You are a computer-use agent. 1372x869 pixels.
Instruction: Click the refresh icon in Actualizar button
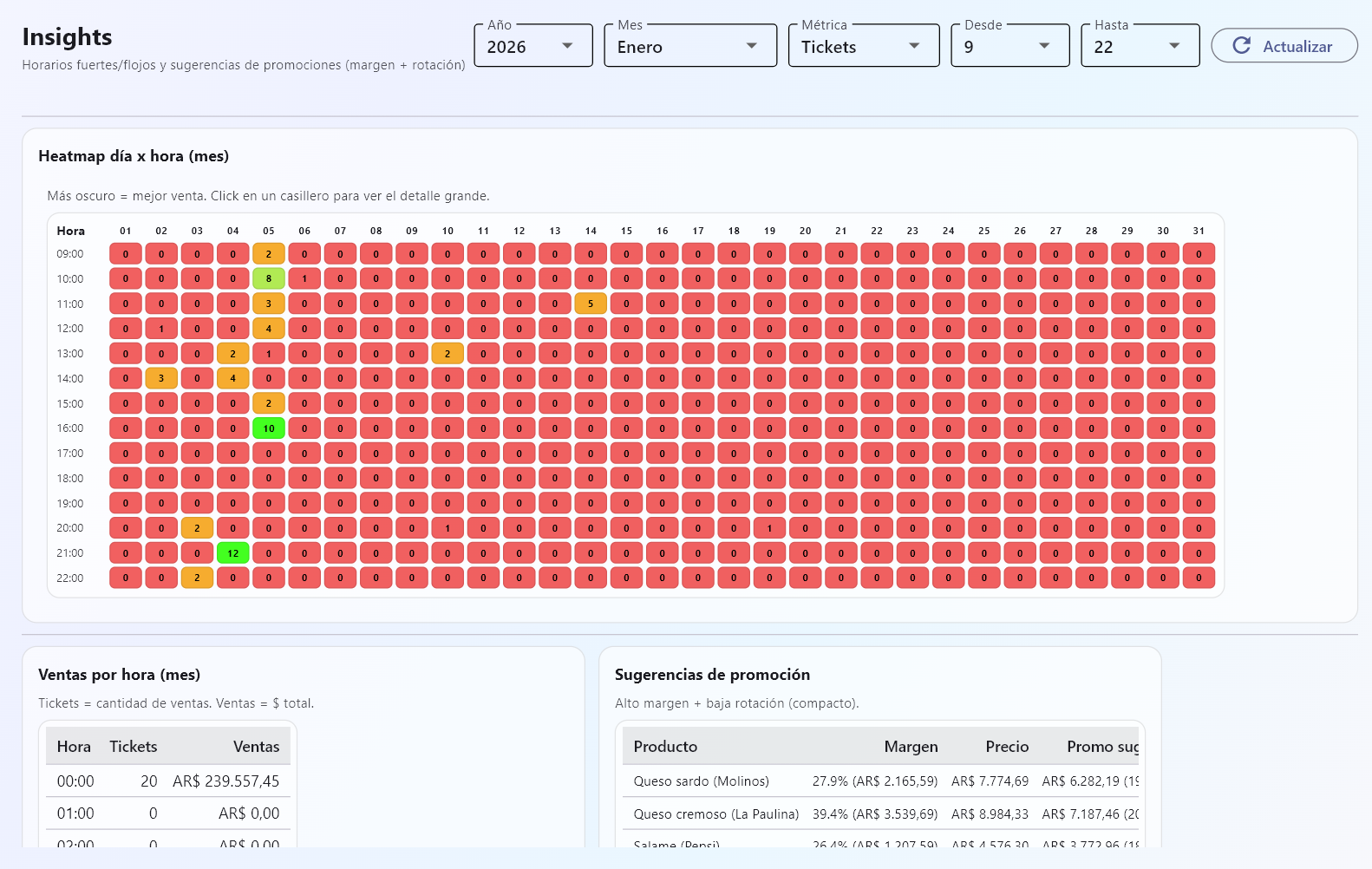point(1241,46)
